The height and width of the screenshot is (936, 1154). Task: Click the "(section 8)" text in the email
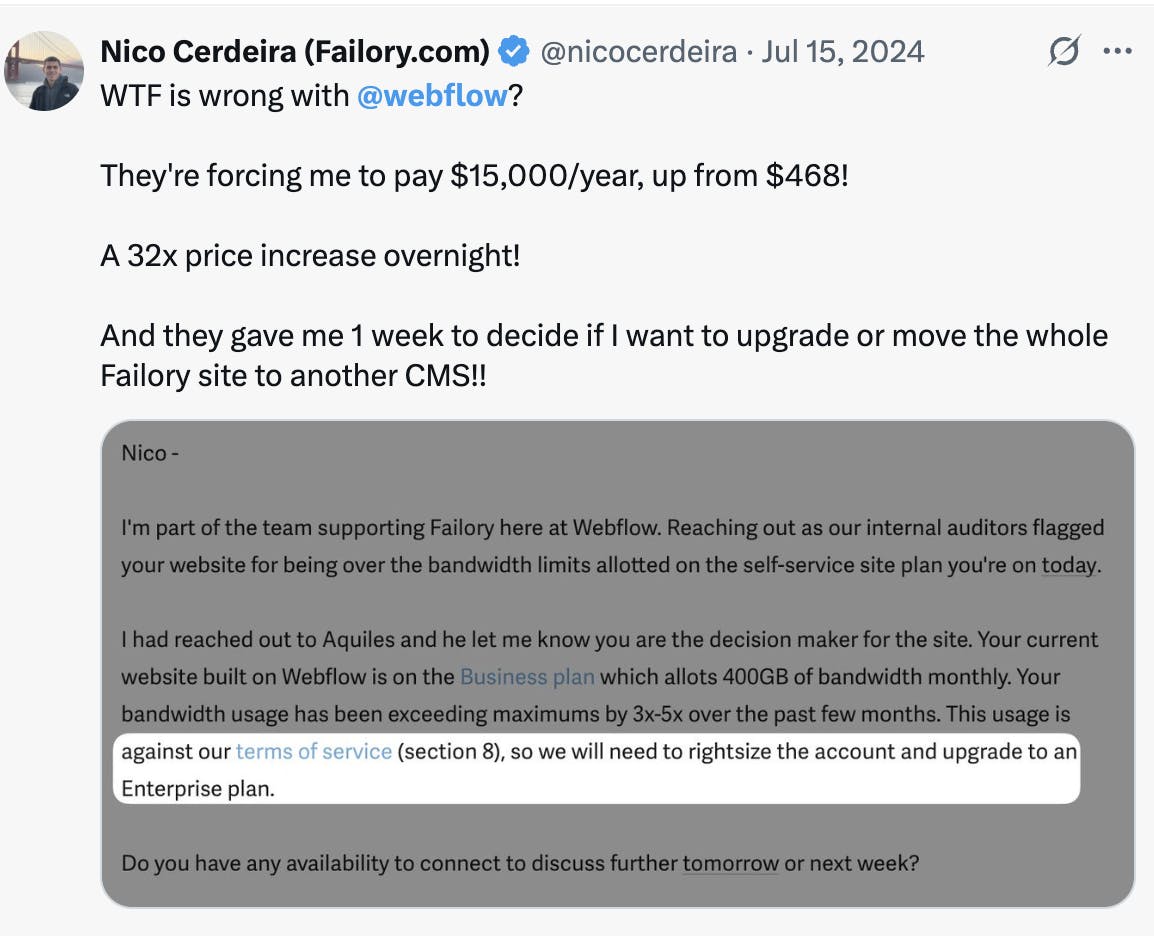pos(449,751)
